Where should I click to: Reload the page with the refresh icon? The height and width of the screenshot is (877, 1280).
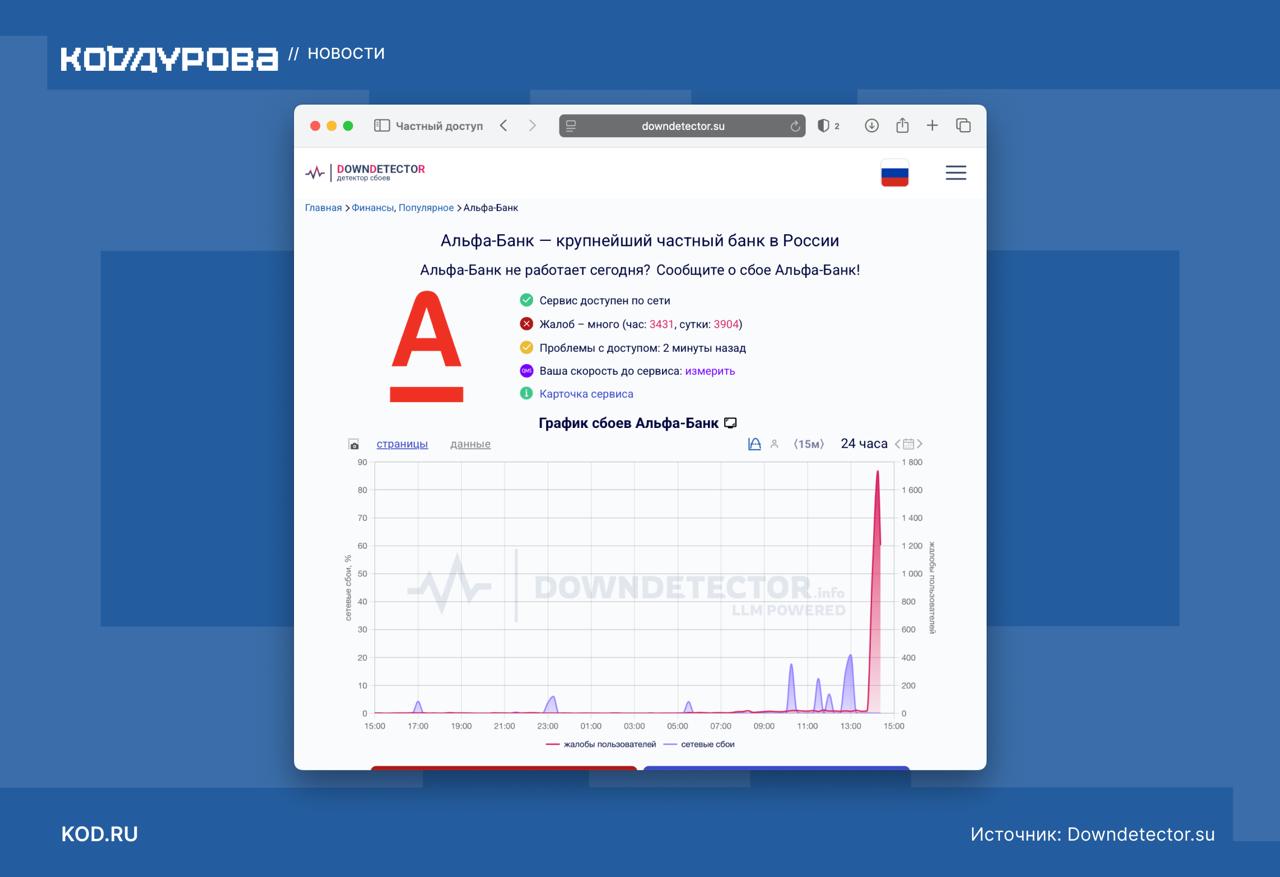pos(795,126)
